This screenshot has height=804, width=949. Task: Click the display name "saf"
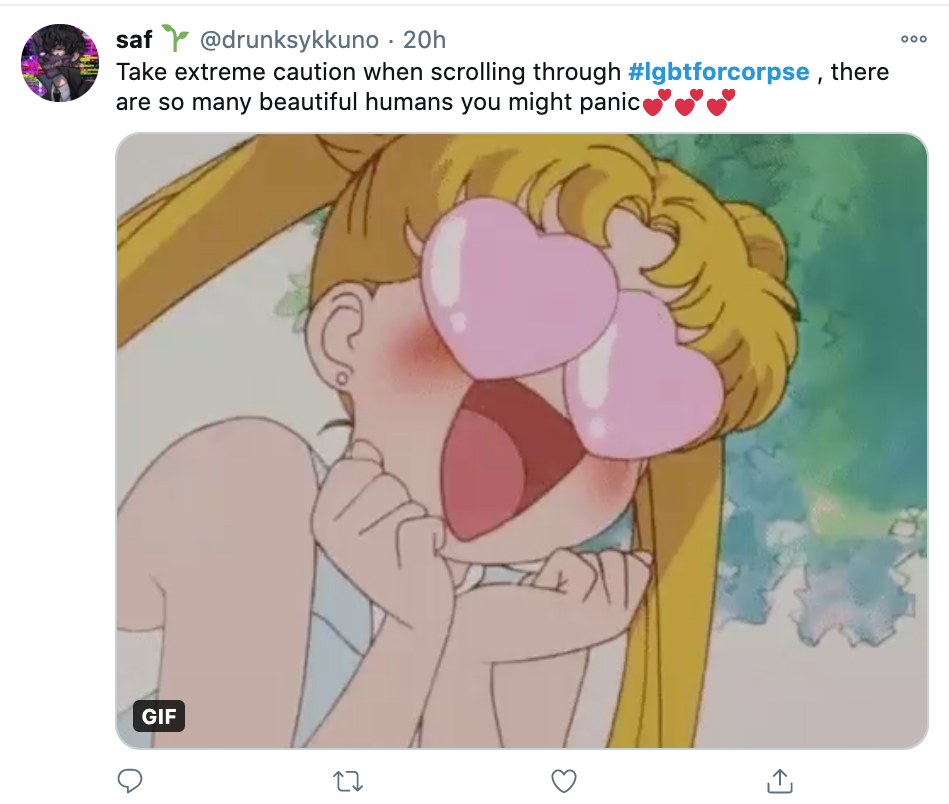coord(134,40)
